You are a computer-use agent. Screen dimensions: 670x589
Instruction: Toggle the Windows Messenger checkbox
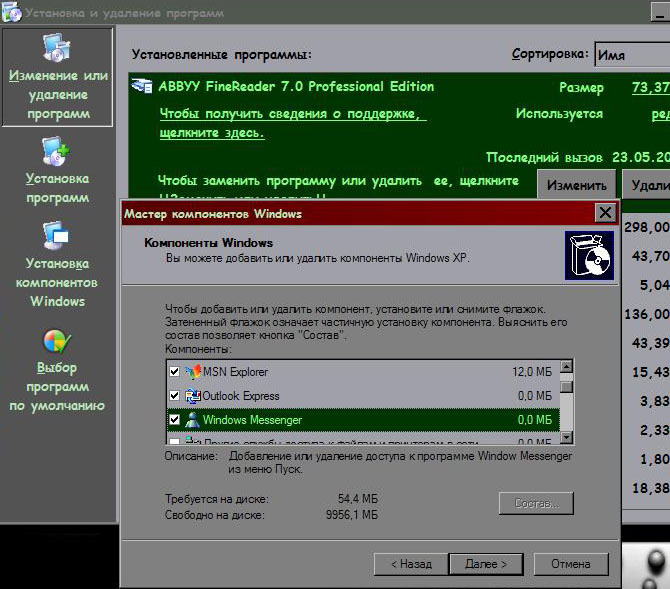coord(174,419)
